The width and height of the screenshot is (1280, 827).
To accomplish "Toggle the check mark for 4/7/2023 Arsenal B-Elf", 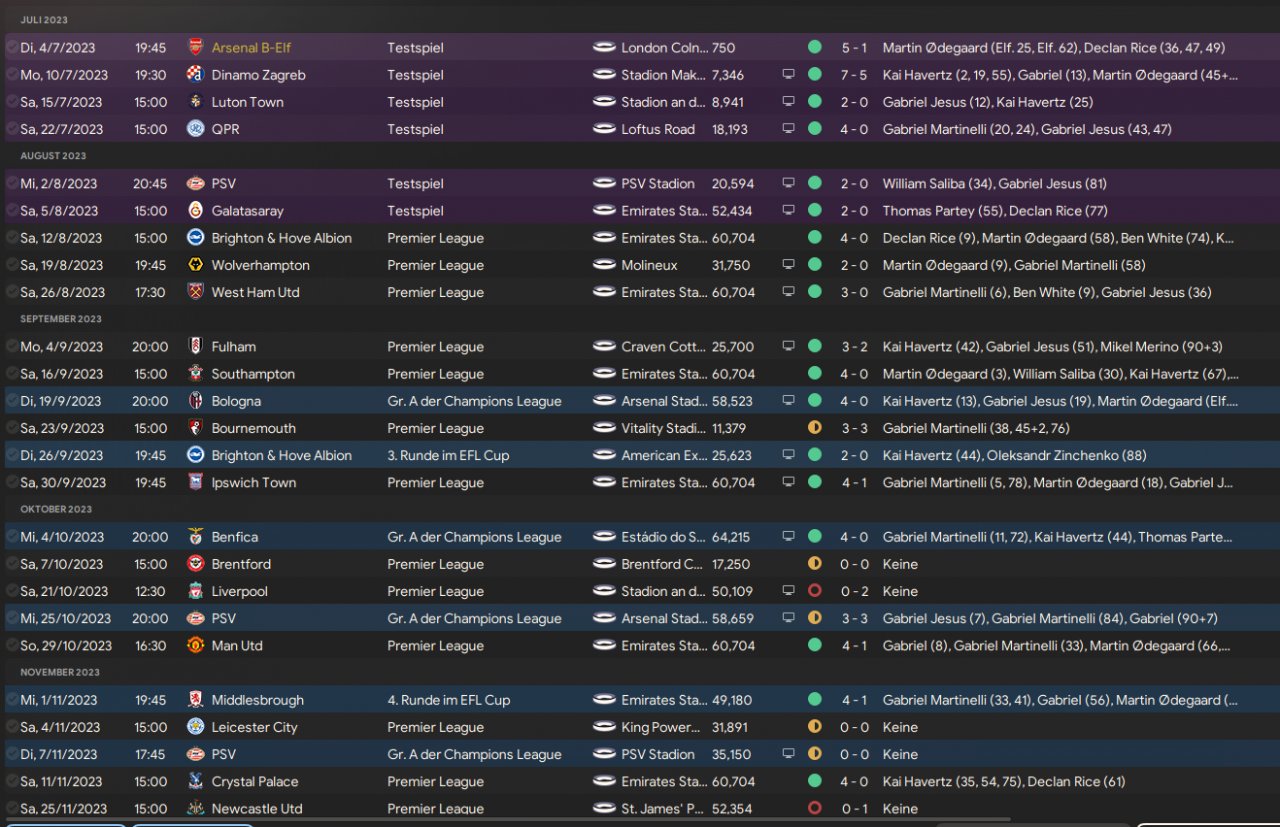I will coord(12,47).
